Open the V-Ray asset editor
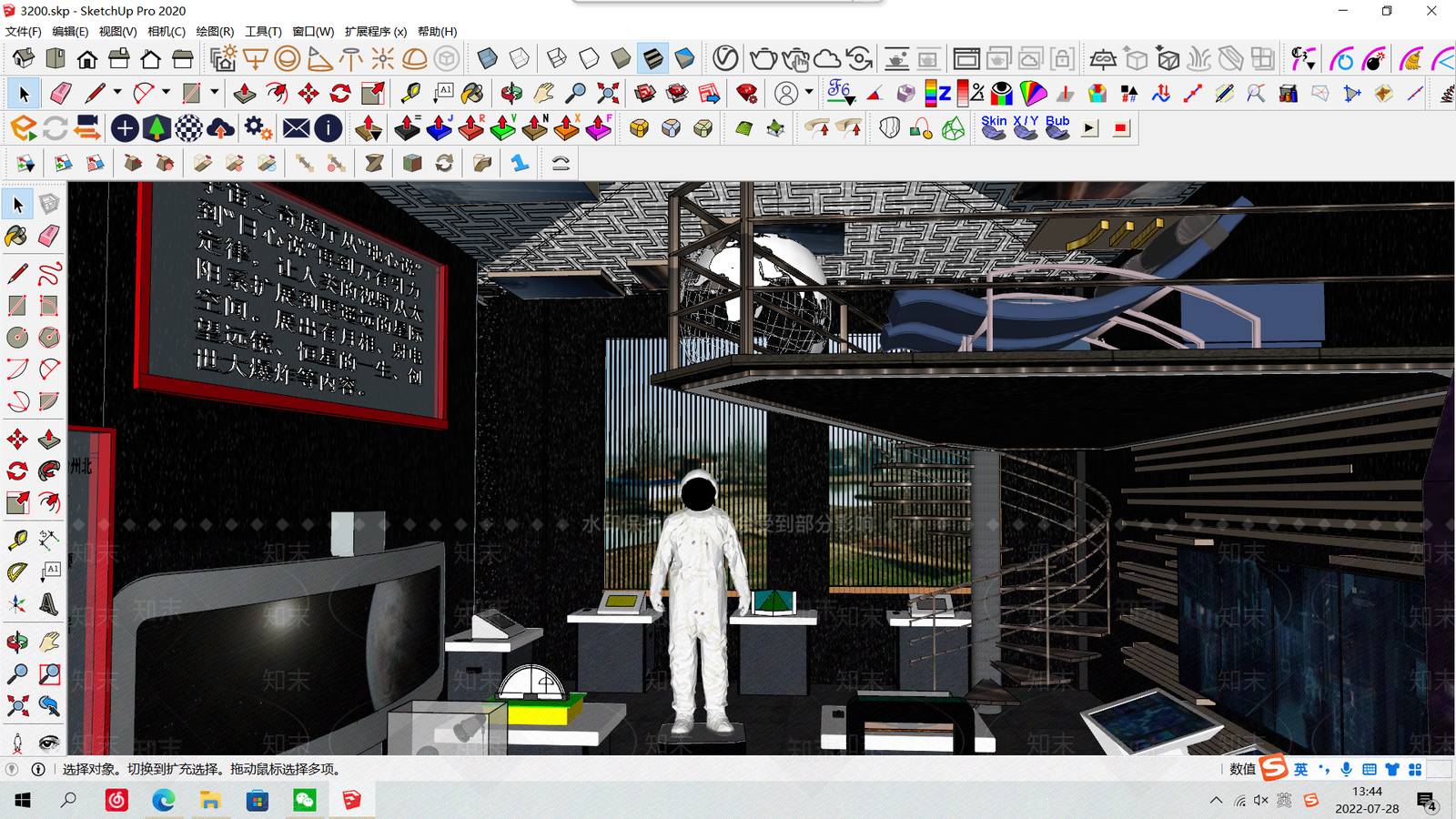Screen dimensions: 1456x819 coord(725,59)
